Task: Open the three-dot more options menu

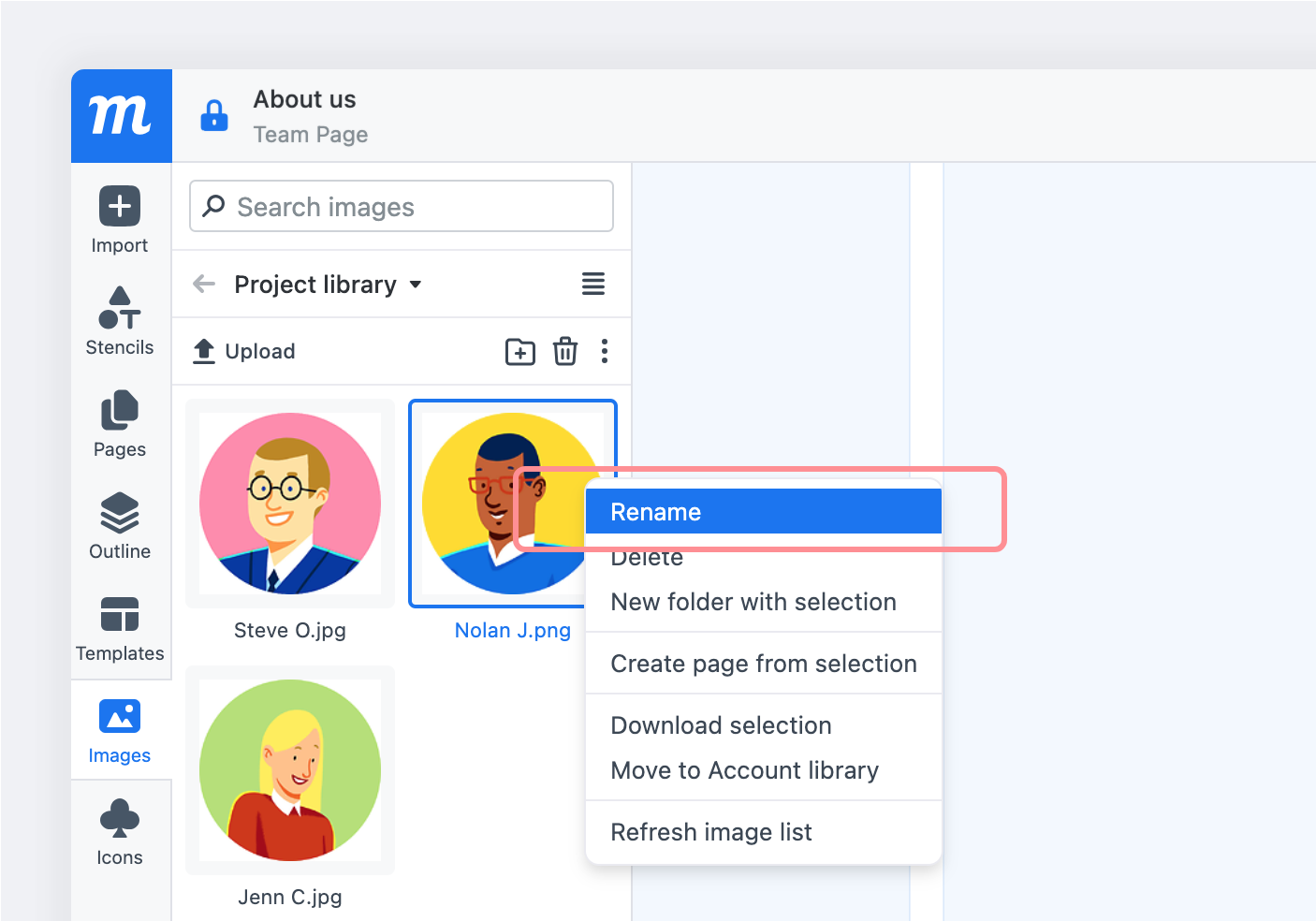Action: tap(605, 351)
